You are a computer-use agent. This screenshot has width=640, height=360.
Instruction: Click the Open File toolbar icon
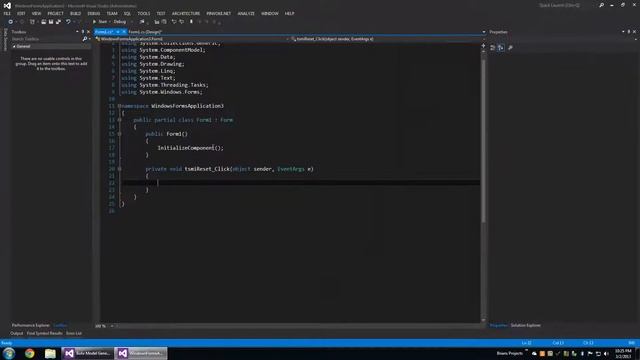43,22
